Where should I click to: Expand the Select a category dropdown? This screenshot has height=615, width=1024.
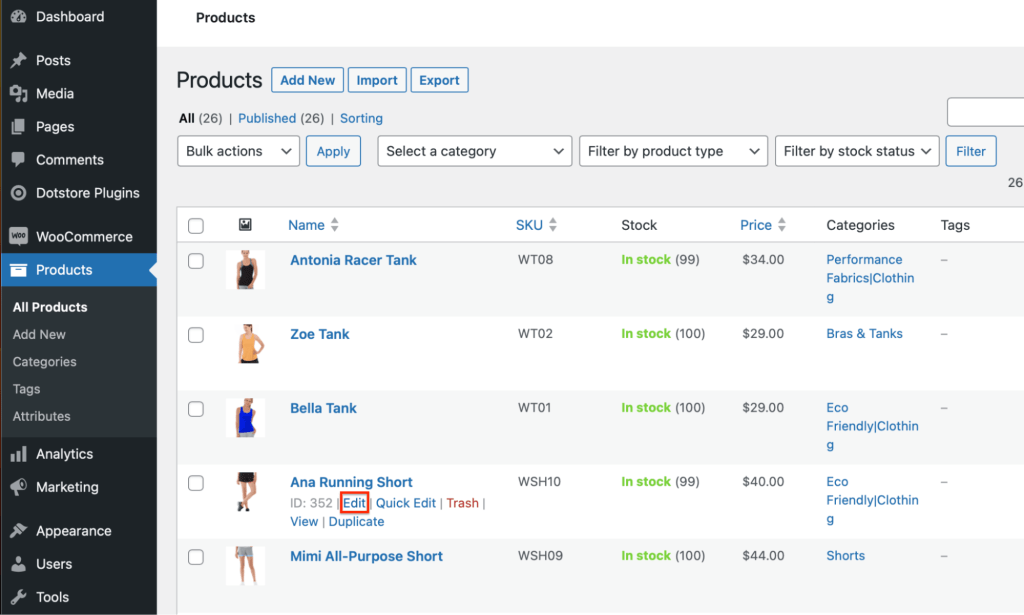(474, 151)
